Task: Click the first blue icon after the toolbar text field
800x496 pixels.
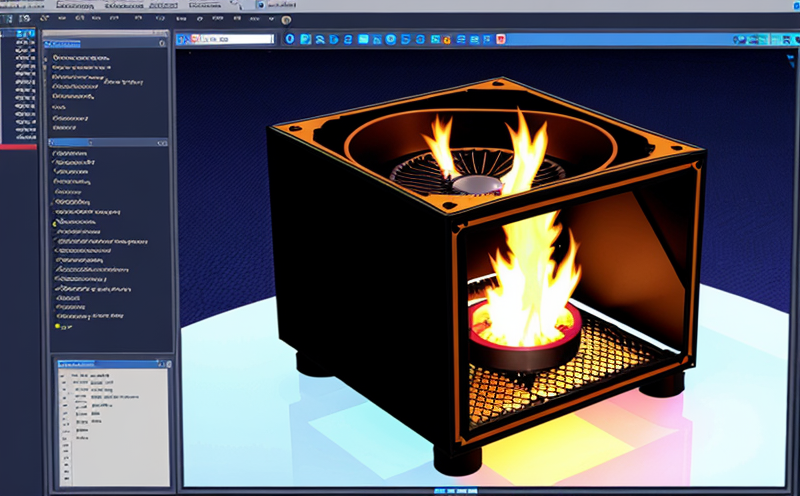Action: click(290, 39)
